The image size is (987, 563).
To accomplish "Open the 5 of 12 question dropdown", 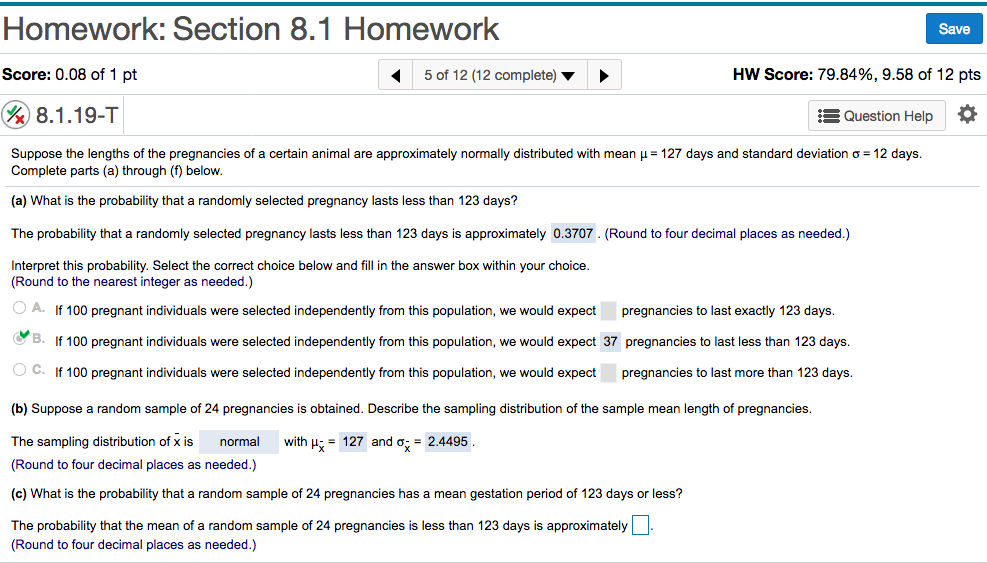I will [x=500, y=76].
